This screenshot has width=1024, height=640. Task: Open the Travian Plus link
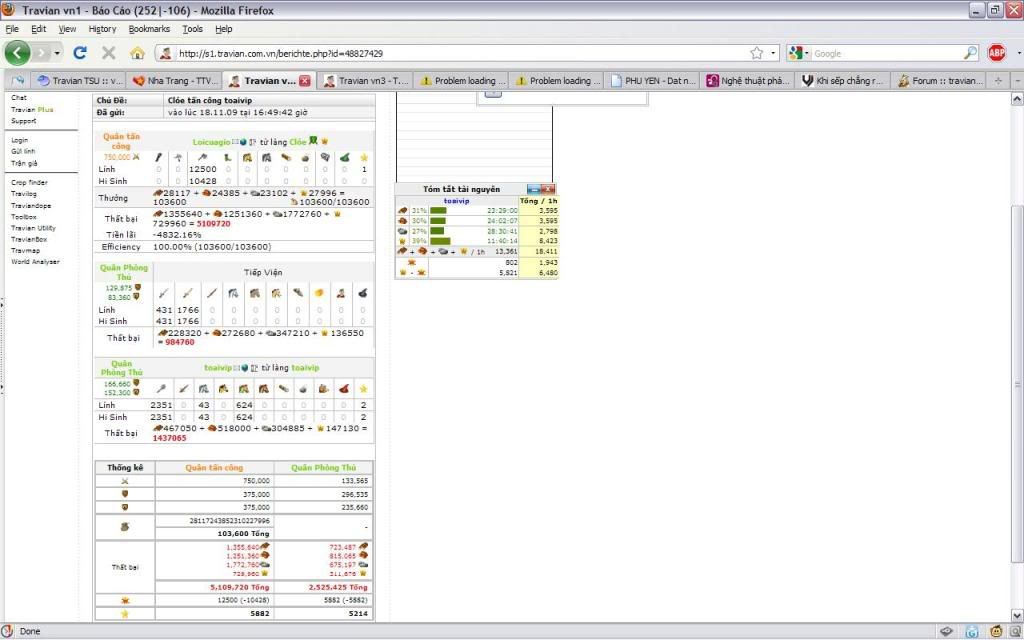tap(32, 110)
